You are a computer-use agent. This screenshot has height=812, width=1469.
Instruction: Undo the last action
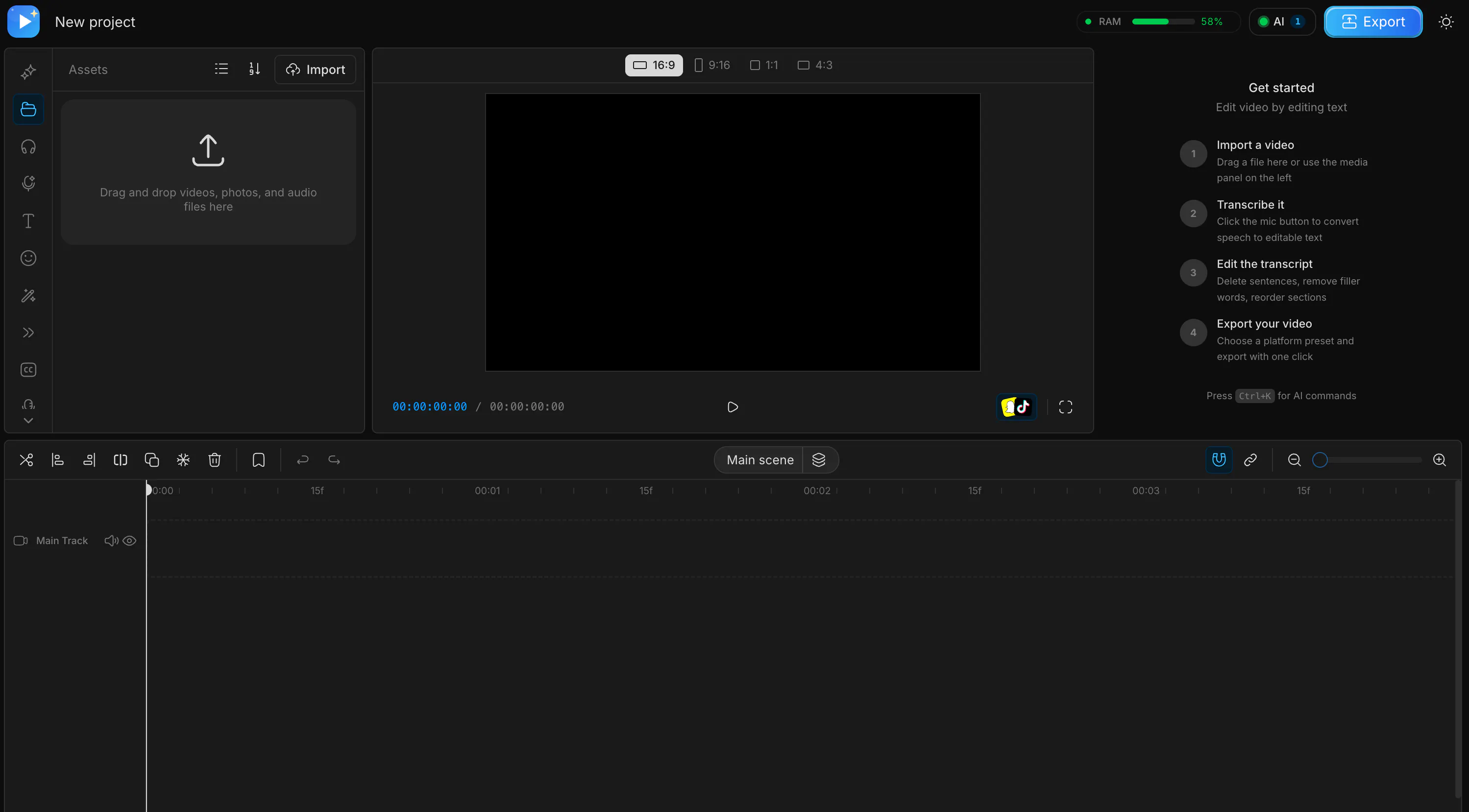click(303, 460)
